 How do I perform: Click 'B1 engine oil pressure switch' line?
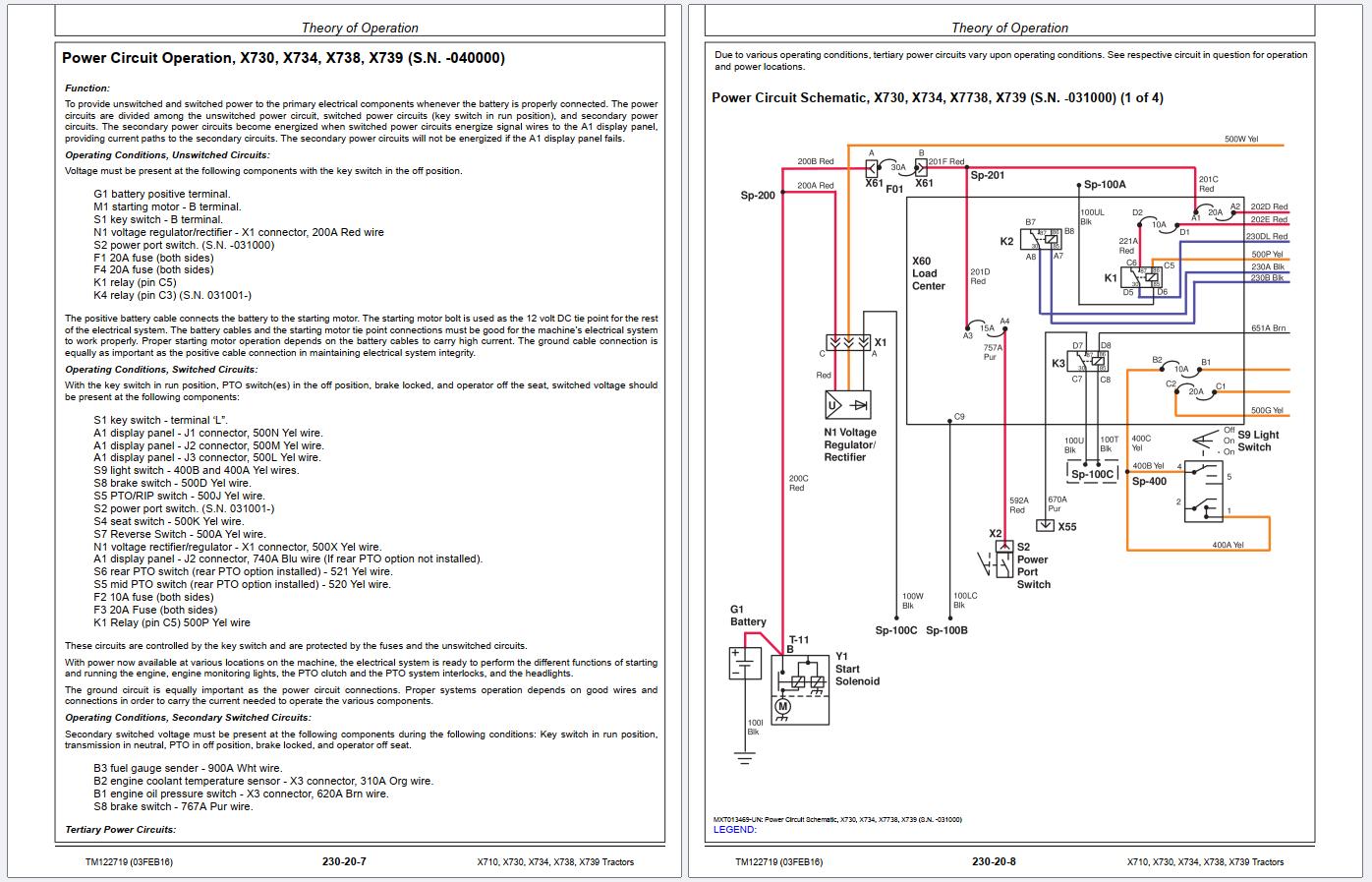click(242, 794)
